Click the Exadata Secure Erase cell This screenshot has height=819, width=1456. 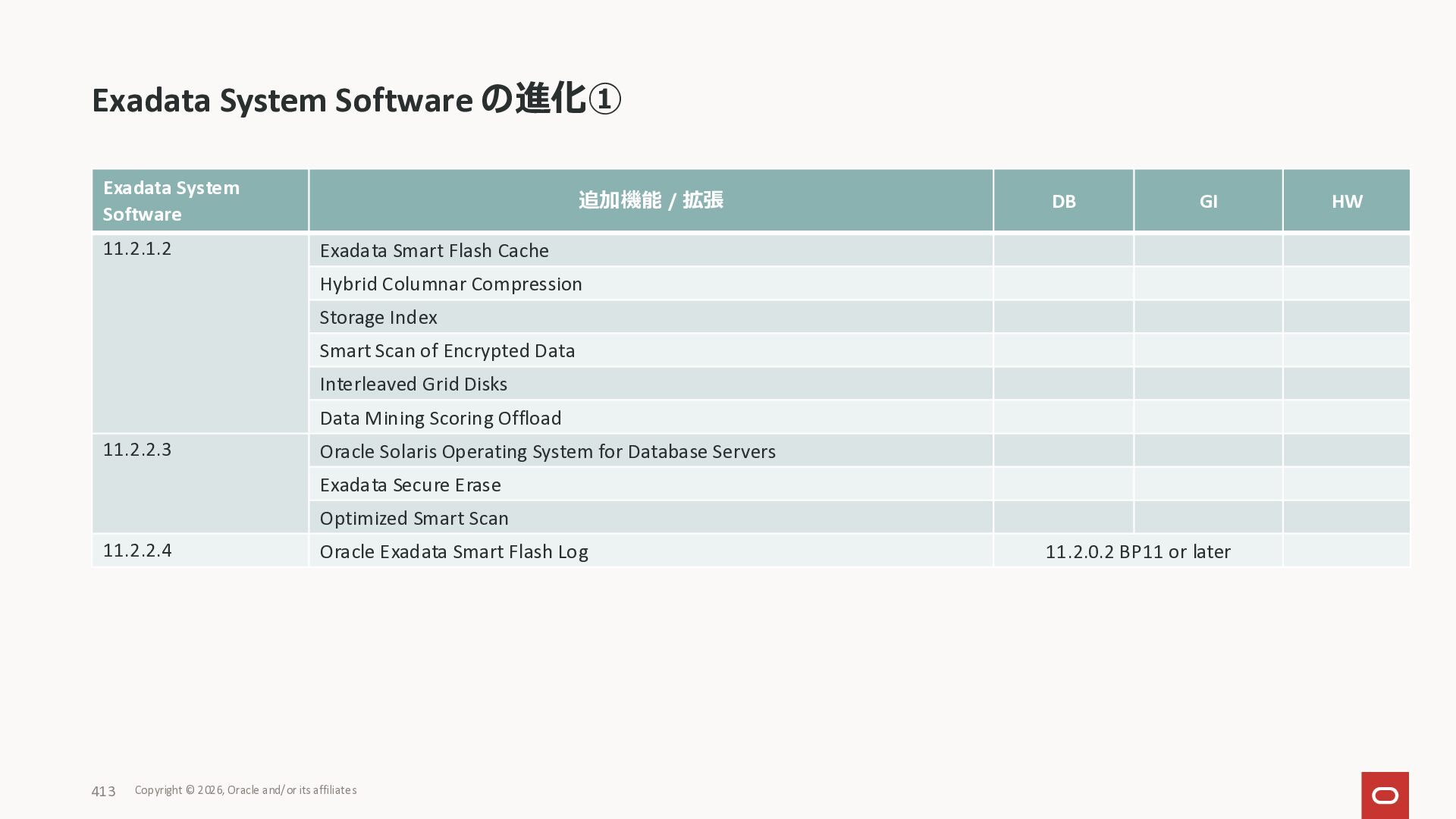coord(410,485)
